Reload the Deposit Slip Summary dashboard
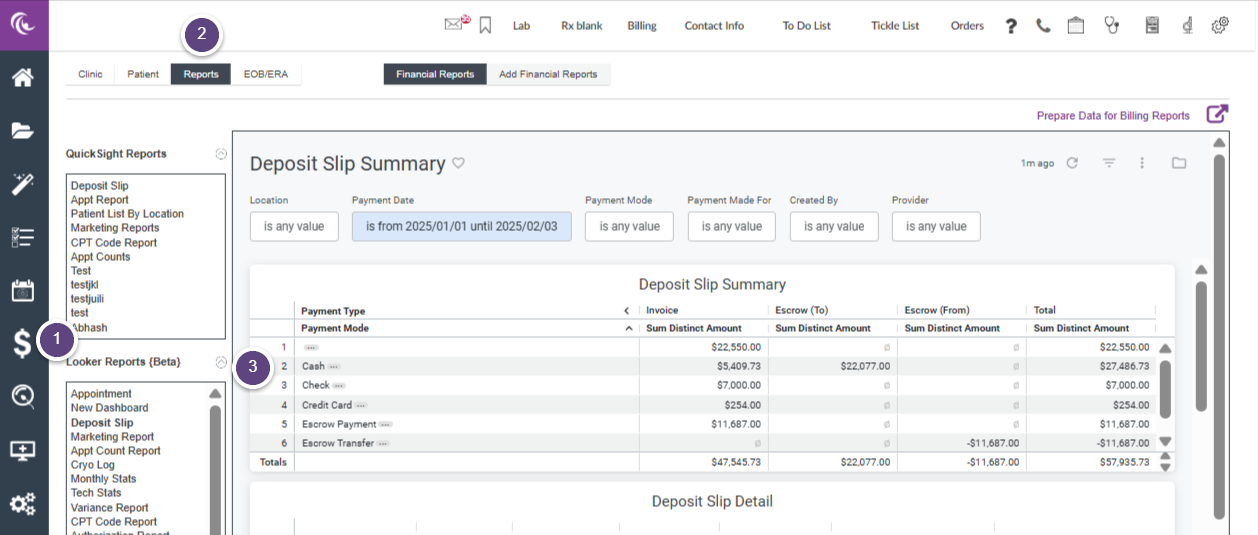1258x535 pixels. coord(1072,163)
